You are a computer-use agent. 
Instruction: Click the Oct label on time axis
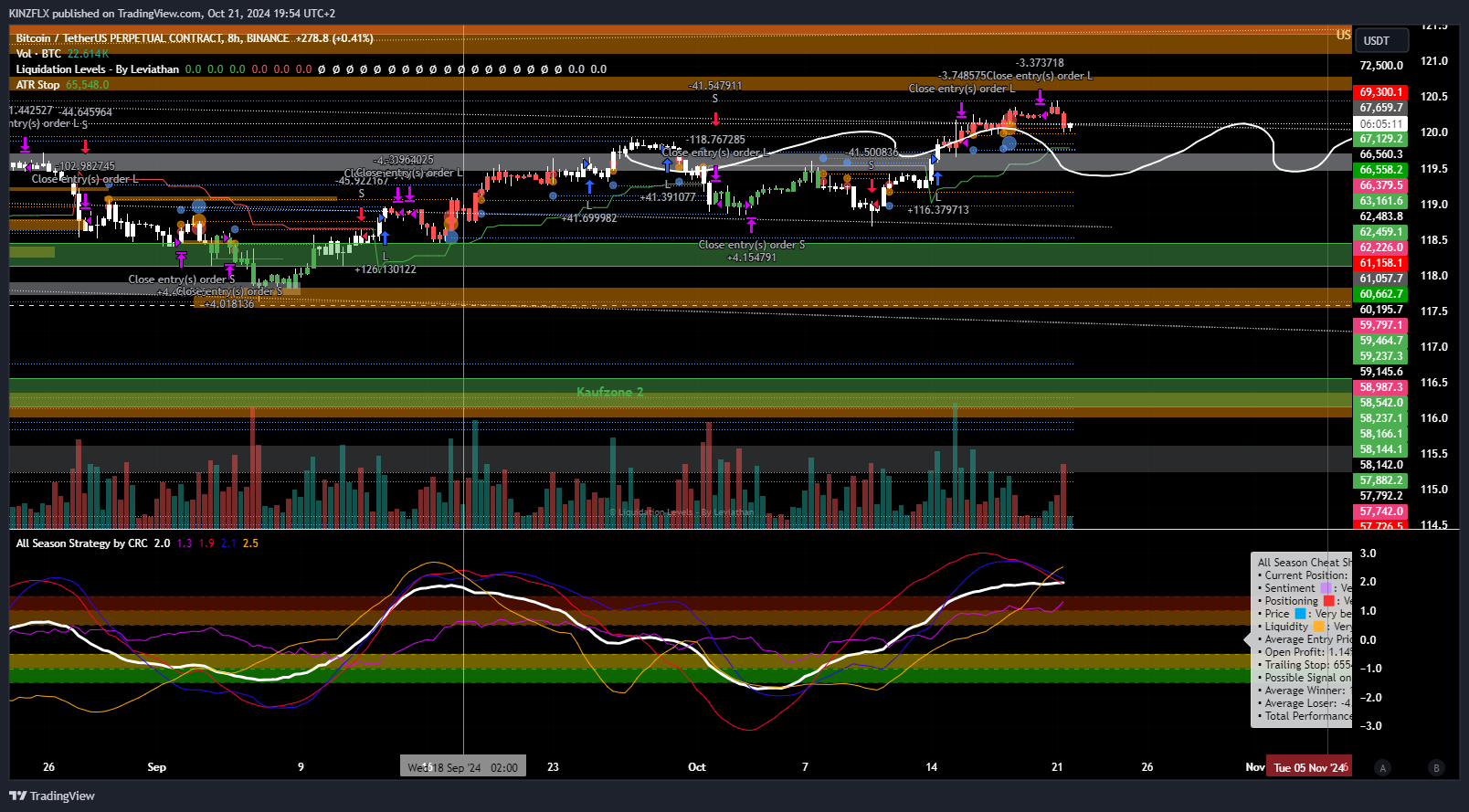coord(696,767)
